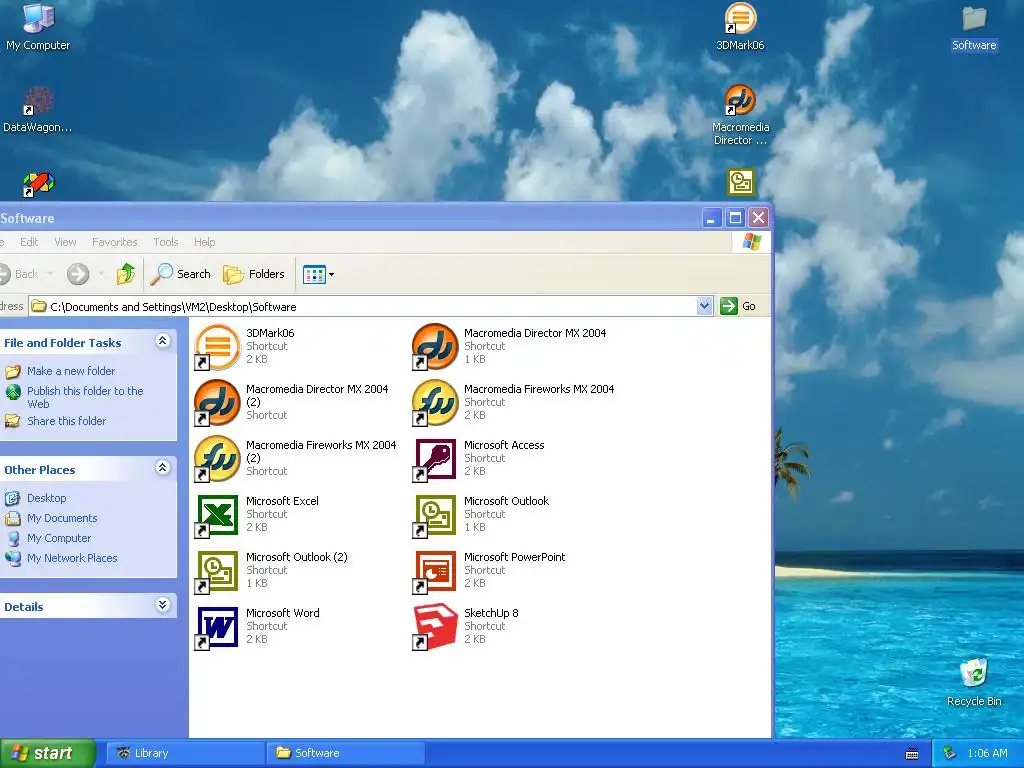This screenshot has width=1024, height=768.
Task: Select the DataWagon desktop shortcut
Action: pos(38,108)
